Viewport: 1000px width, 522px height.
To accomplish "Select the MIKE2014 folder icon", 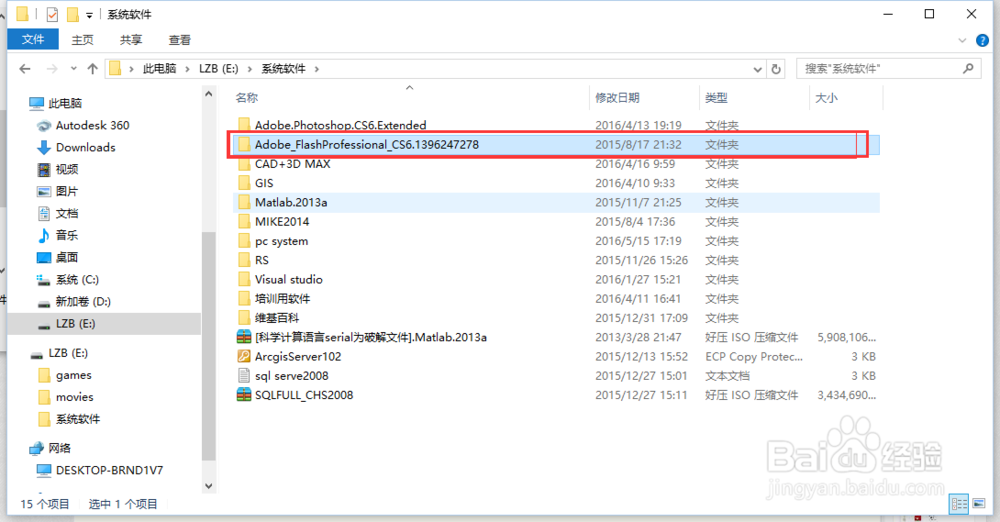I will click(x=244, y=221).
